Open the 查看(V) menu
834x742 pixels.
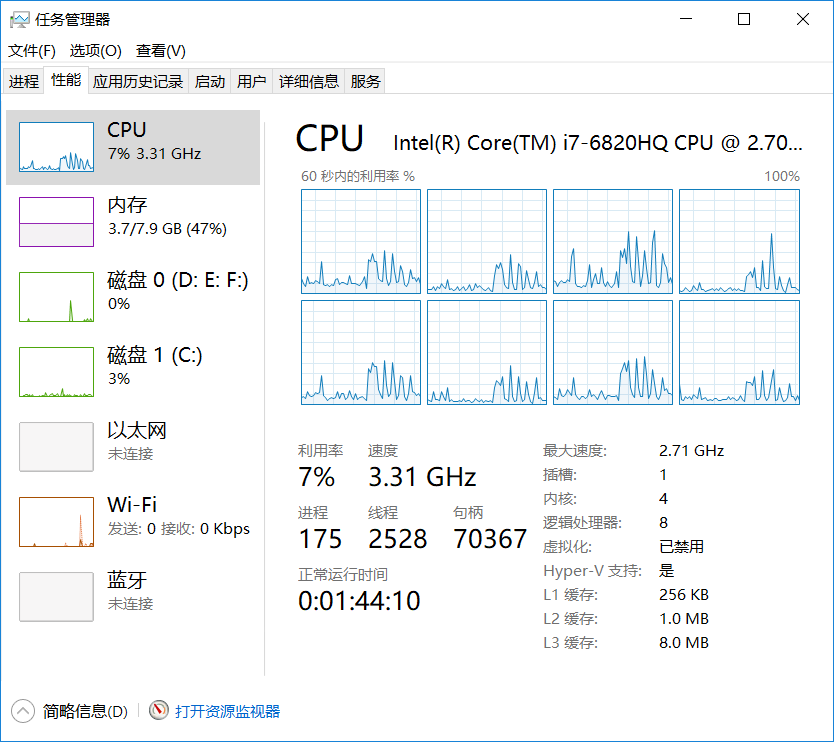161,51
